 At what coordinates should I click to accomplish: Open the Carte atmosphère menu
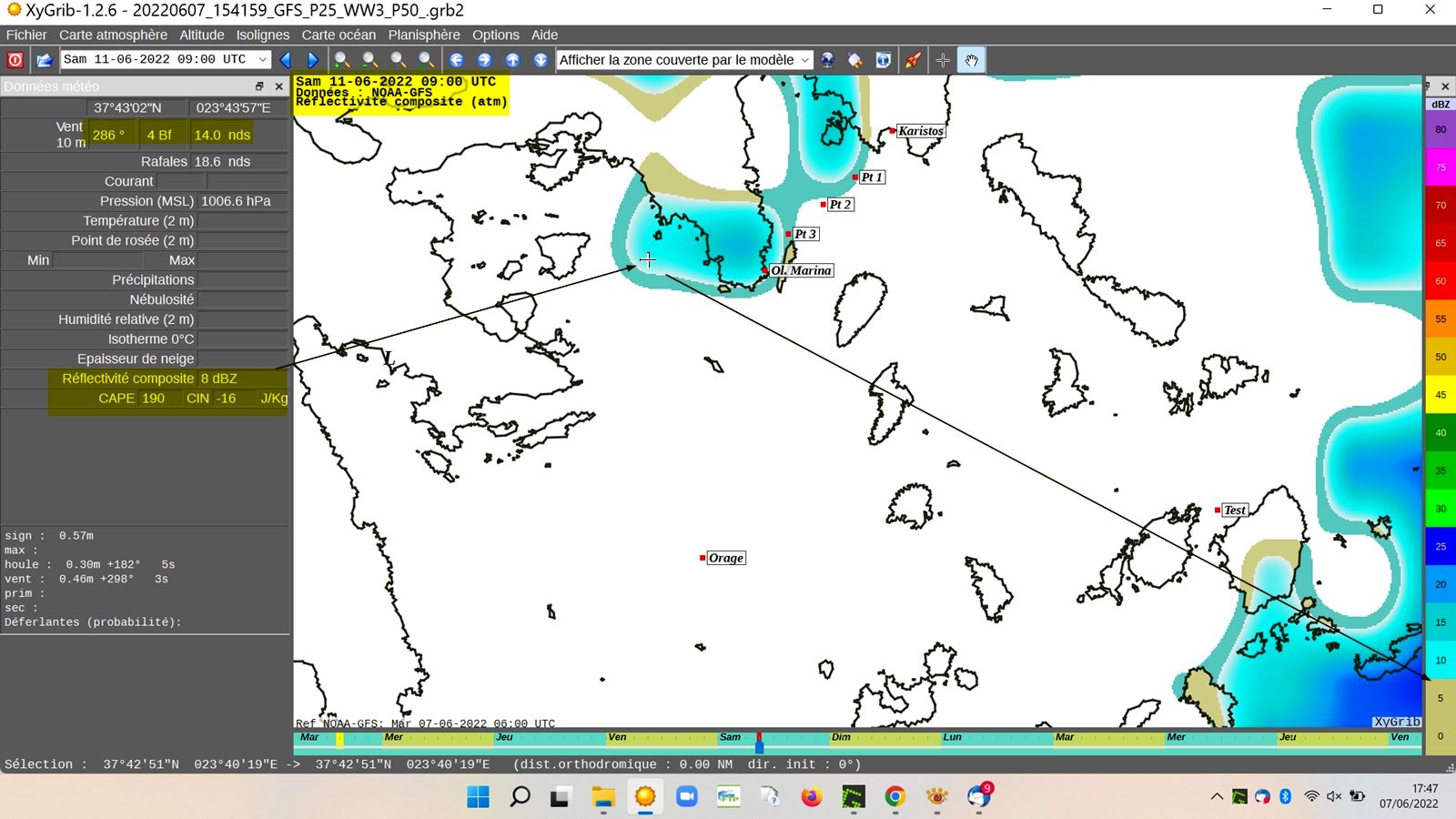pyautogui.click(x=113, y=35)
